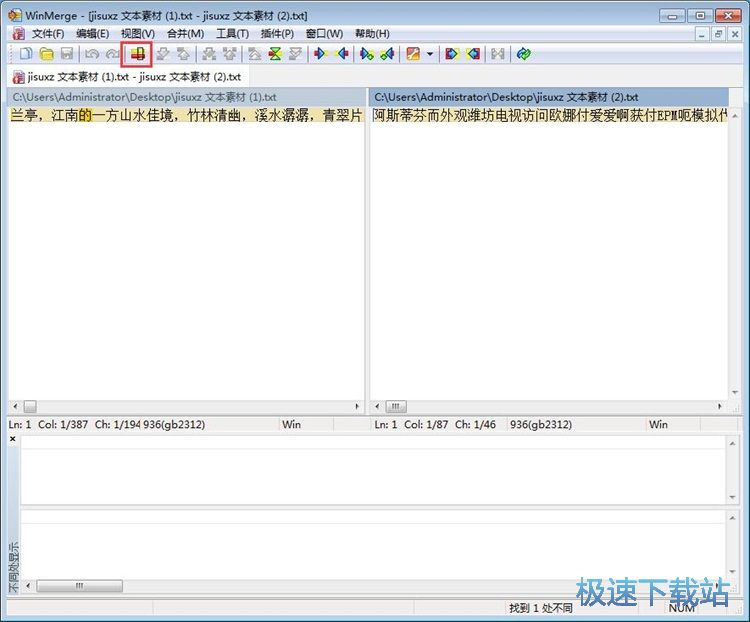Click left status encoding 936(gb2312)
The image size is (750, 622).
click(x=174, y=424)
